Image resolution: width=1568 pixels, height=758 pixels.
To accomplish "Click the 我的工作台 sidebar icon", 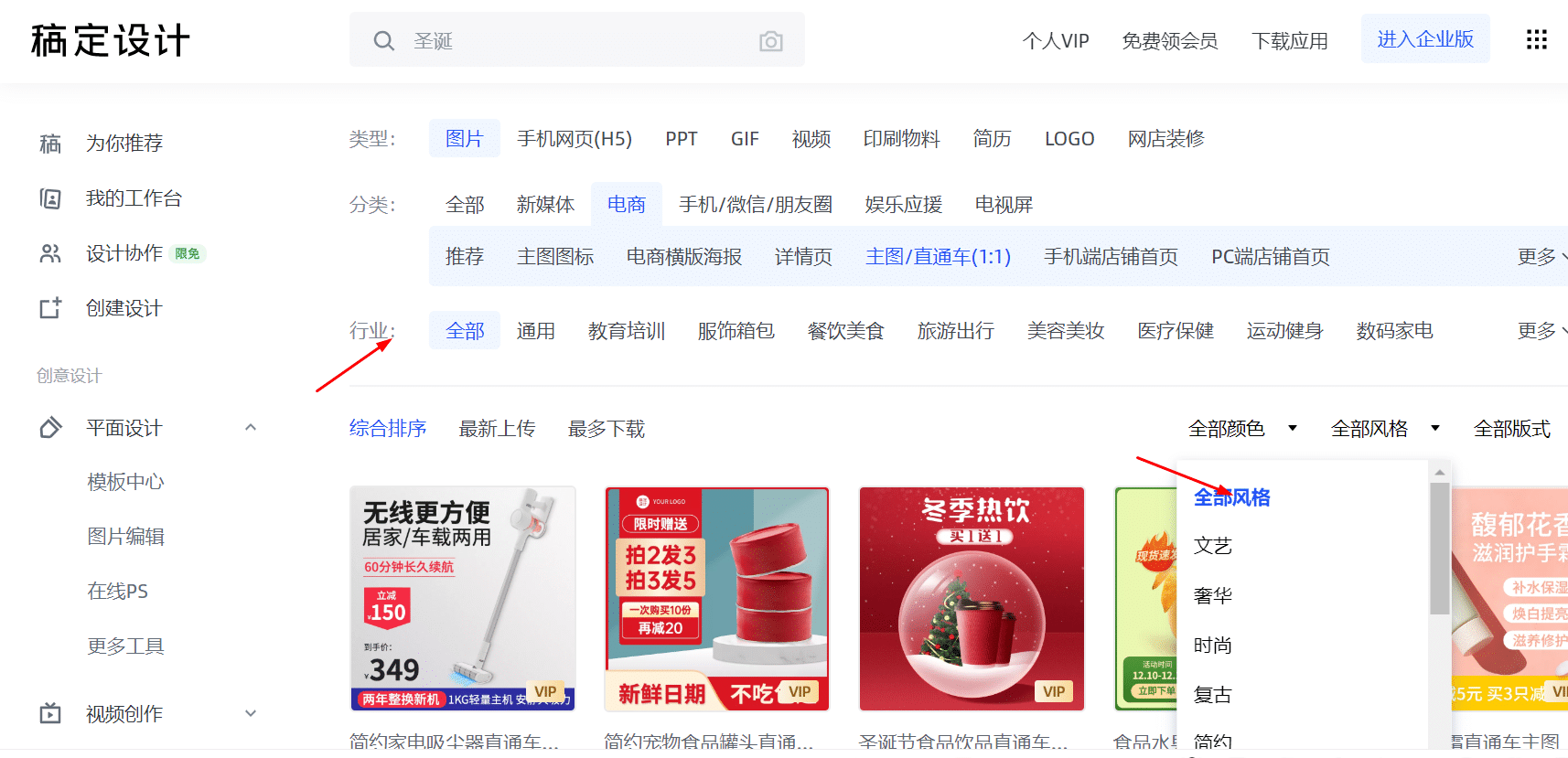I will pos(50,198).
